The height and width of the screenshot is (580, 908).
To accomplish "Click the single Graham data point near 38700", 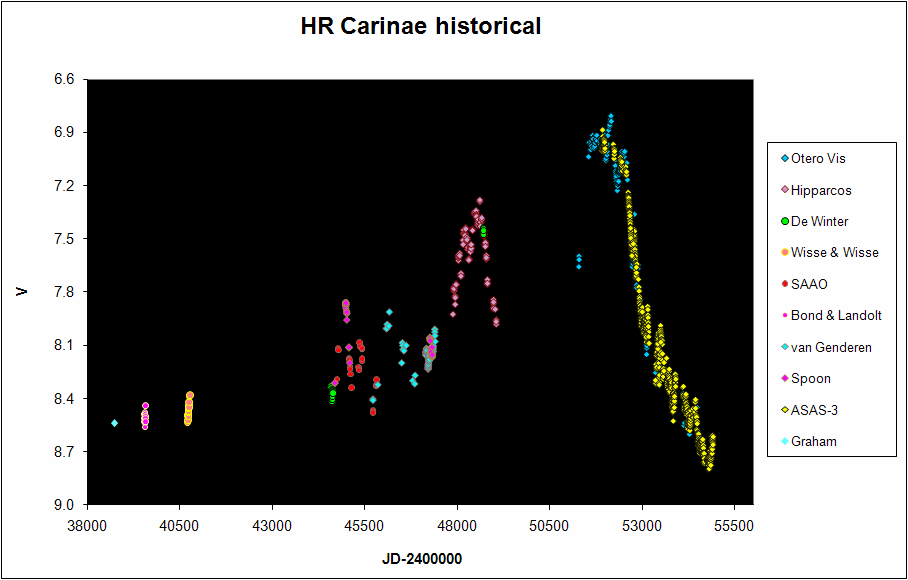I will [115, 423].
